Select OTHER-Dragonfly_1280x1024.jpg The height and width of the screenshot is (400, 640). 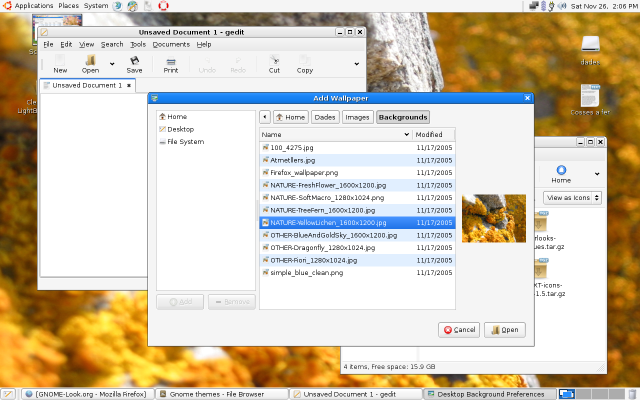pyautogui.click(x=357, y=248)
